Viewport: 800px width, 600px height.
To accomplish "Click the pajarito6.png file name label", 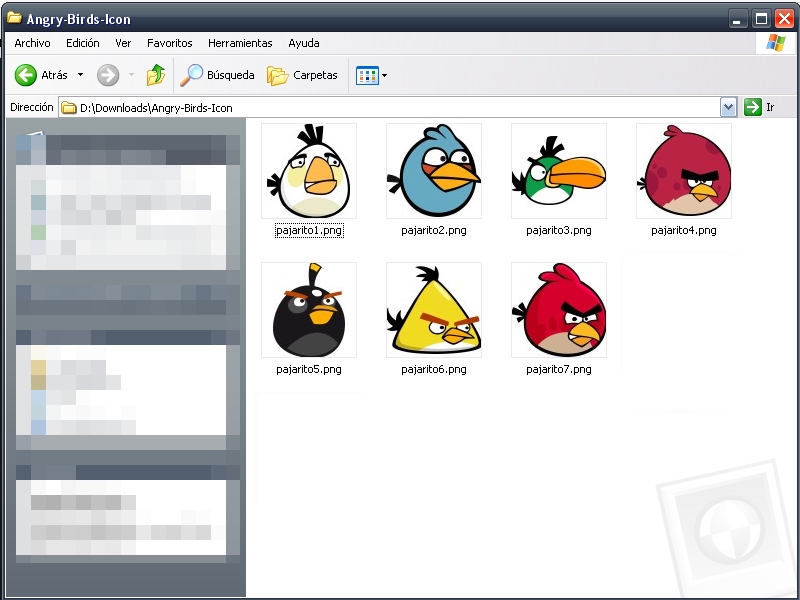I will [434, 369].
